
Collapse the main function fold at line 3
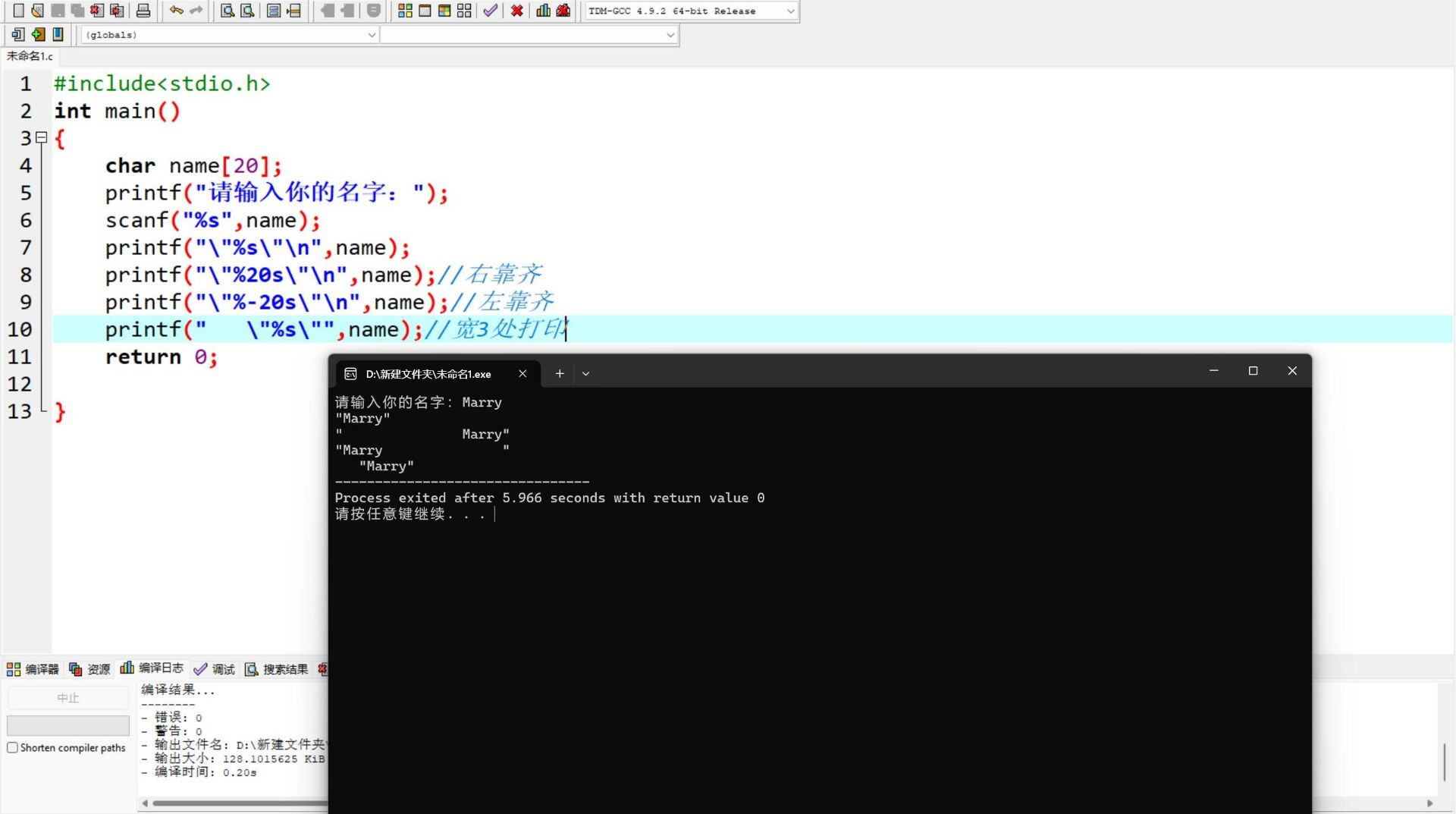(x=42, y=137)
